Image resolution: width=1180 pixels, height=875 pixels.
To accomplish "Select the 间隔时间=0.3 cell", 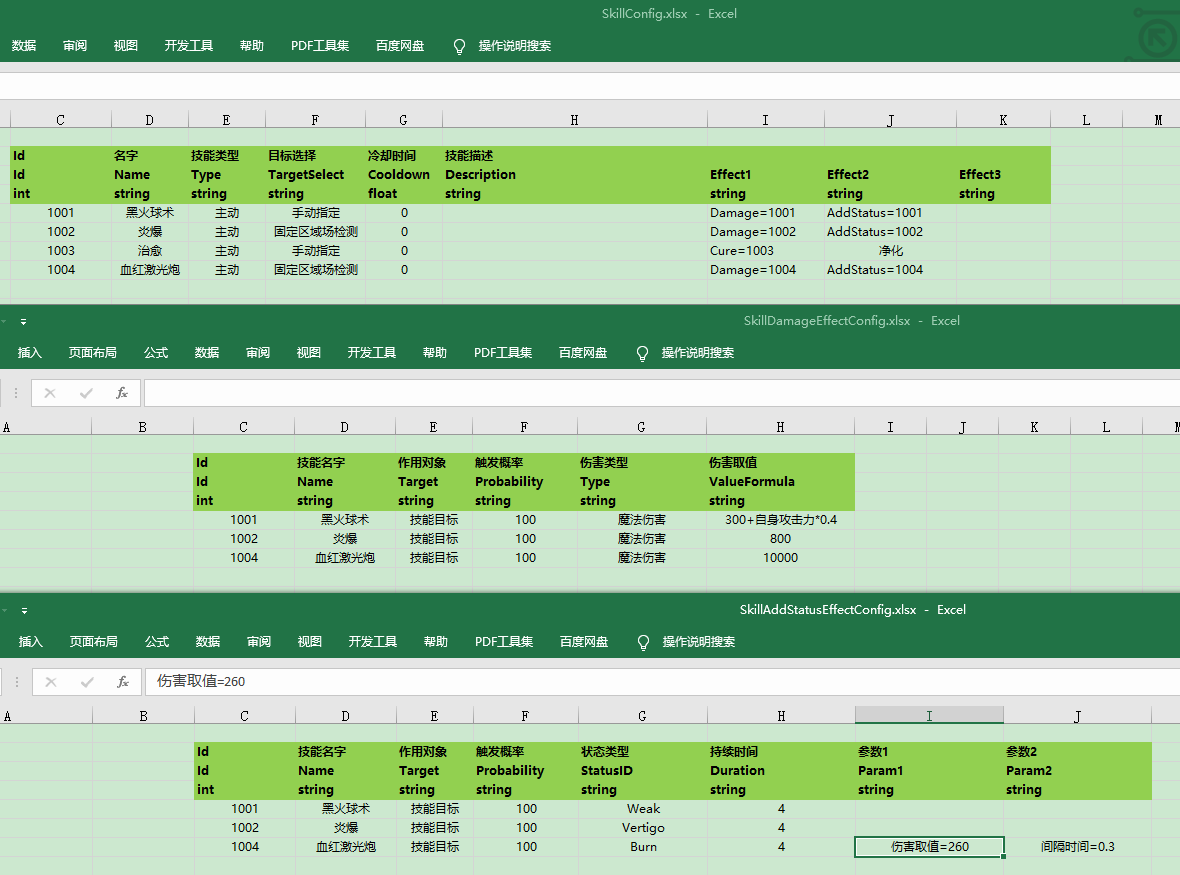I will pyautogui.click(x=1077, y=846).
